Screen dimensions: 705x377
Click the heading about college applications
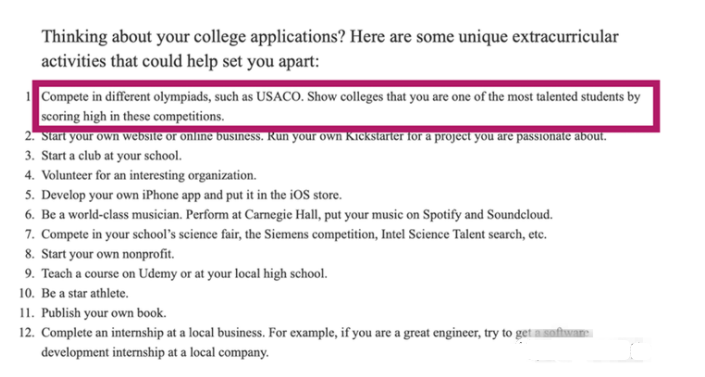pos(330,49)
